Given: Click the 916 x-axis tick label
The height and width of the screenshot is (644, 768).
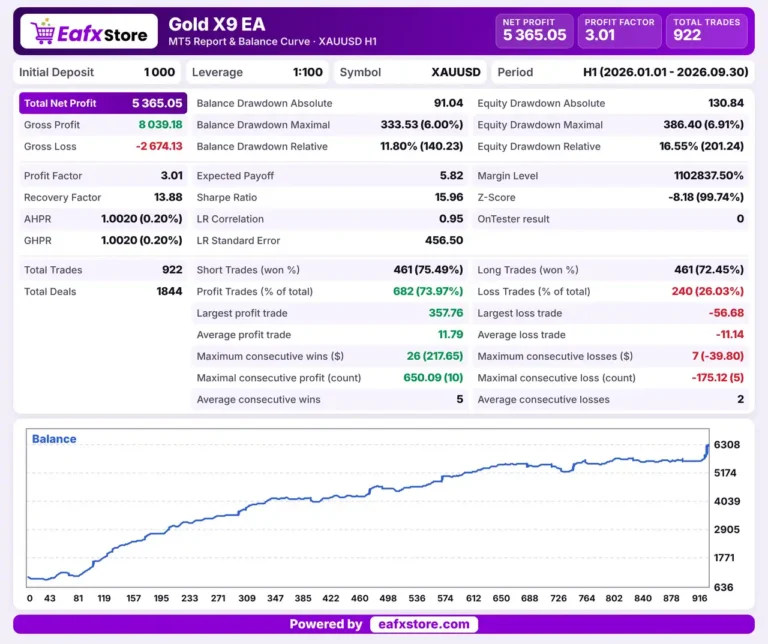Looking at the screenshot, I should [x=699, y=598].
